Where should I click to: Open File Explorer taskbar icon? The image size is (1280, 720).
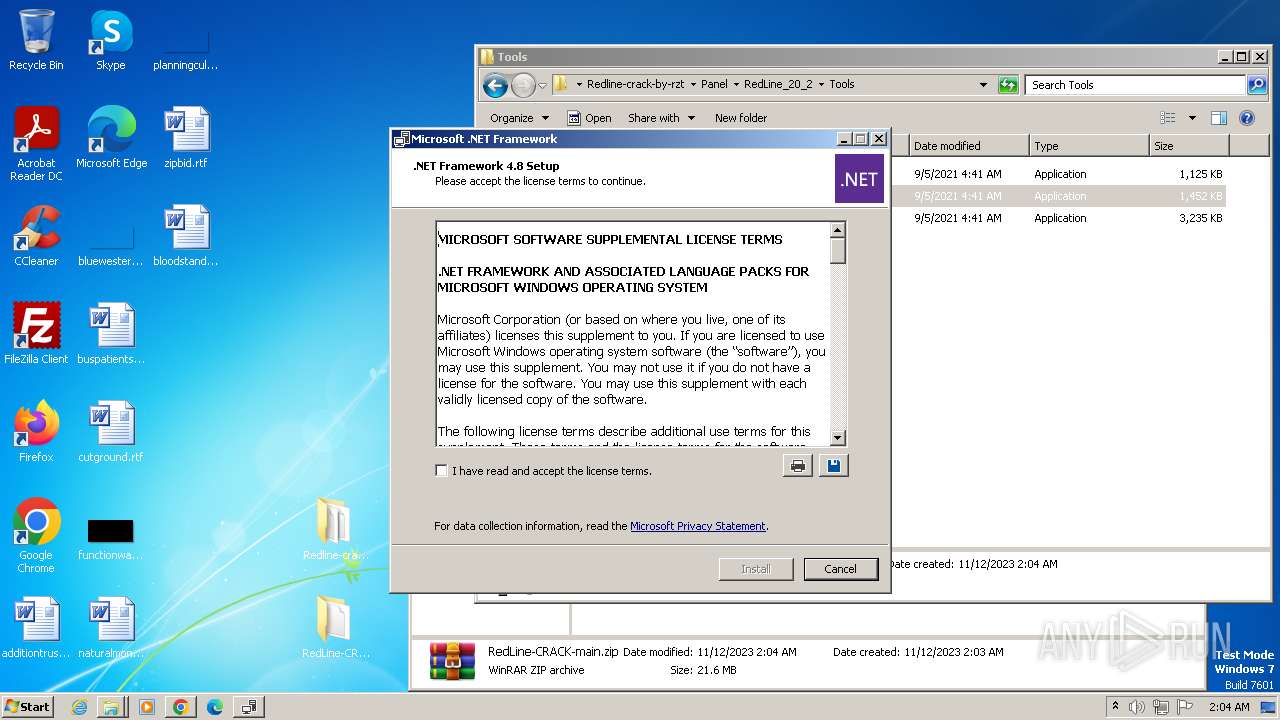[x=111, y=707]
